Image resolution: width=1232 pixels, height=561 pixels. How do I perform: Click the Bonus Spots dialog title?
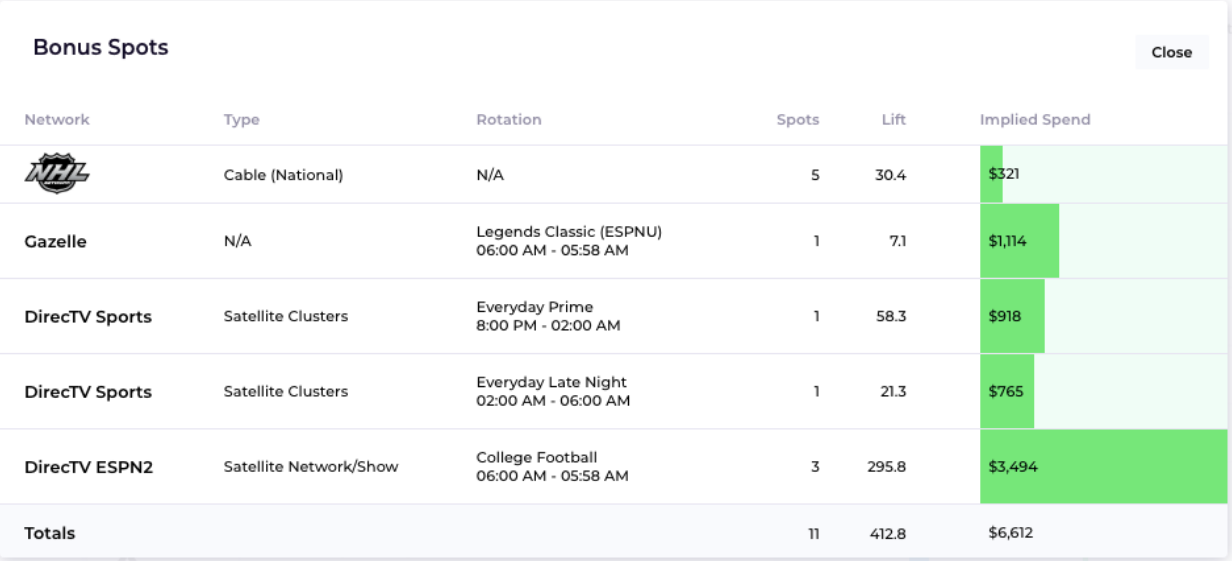[x=101, y=47]
